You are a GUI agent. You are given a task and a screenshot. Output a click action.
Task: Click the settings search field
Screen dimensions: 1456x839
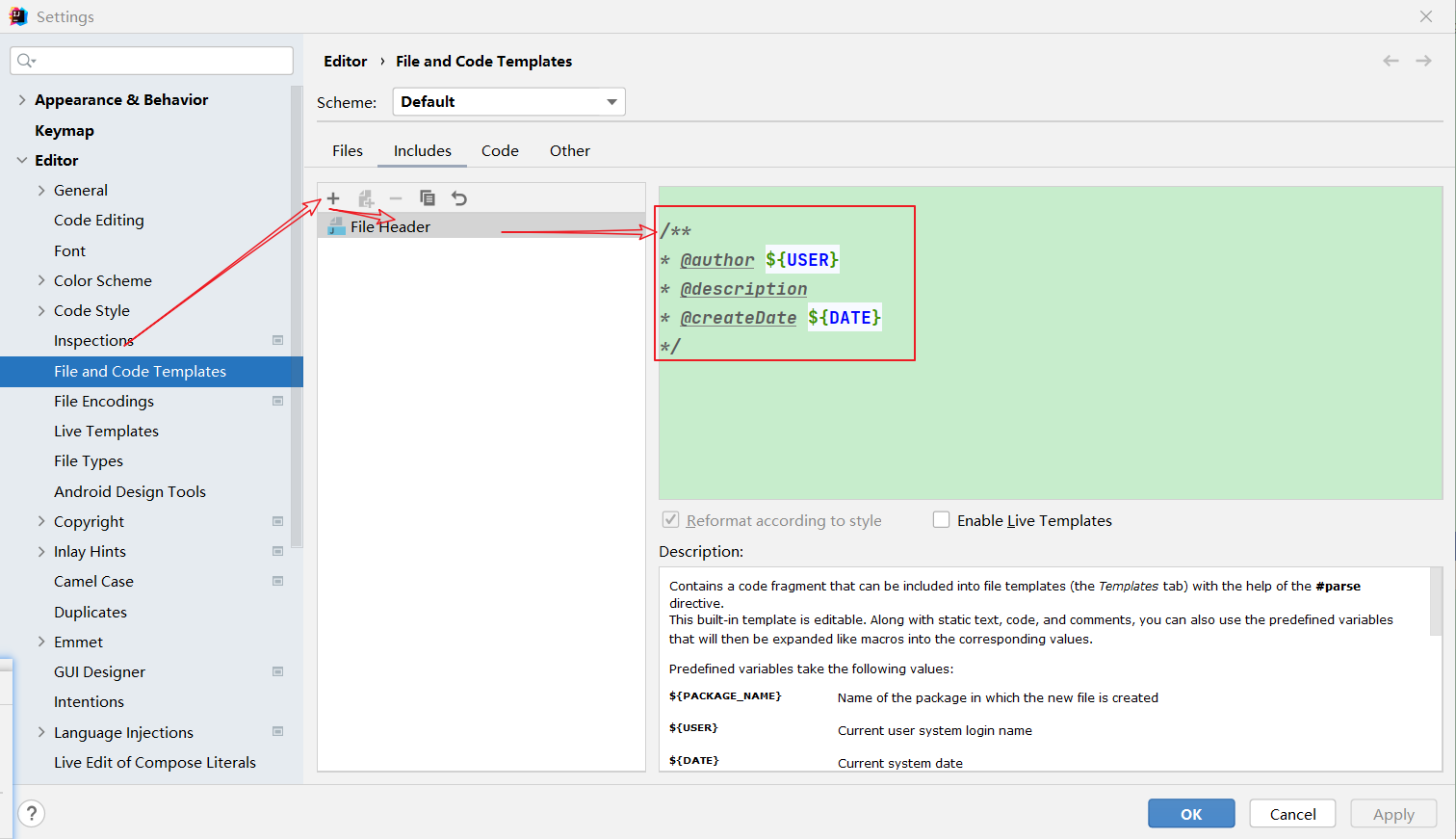tap(151, 61)
